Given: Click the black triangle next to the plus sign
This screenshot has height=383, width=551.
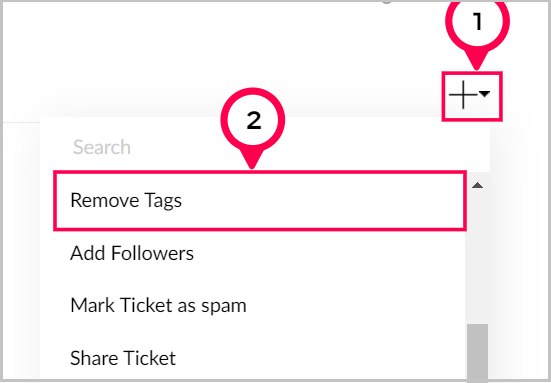Looking at the screenshot, I should pyautogui.click(x=485, y=94).
